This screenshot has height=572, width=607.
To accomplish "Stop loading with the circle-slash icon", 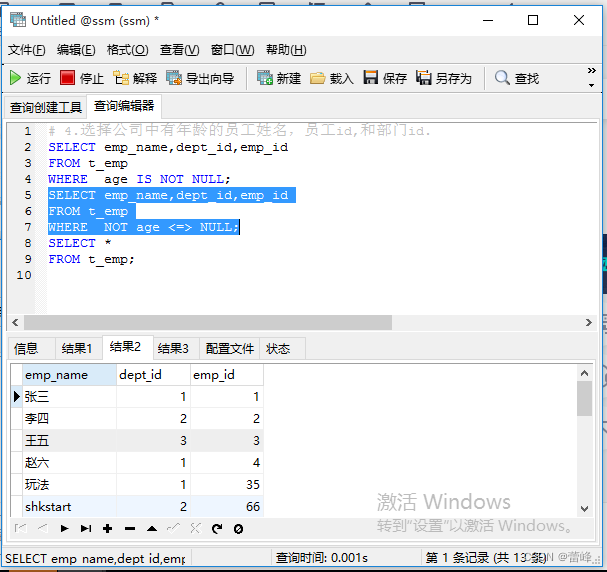I will 238,529.
